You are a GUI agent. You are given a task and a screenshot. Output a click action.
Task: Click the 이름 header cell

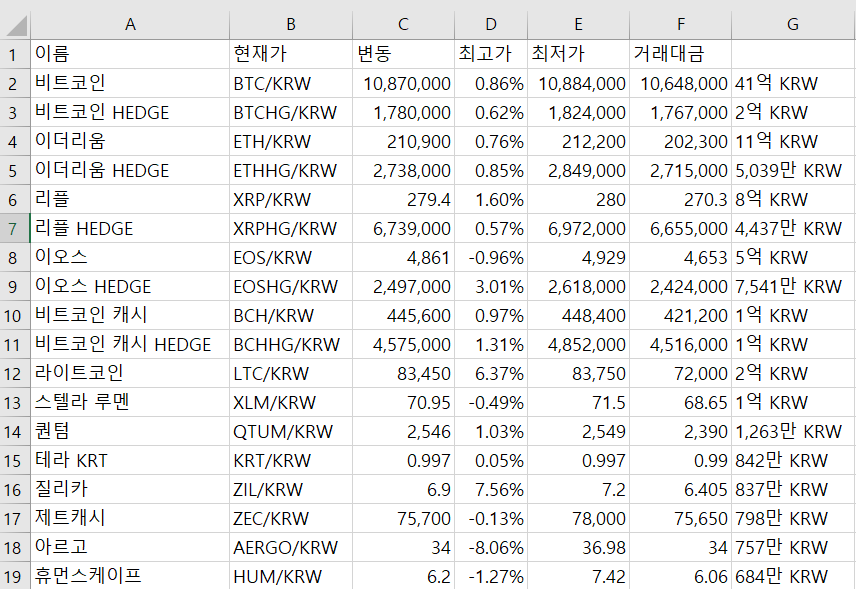pos(130,54)
